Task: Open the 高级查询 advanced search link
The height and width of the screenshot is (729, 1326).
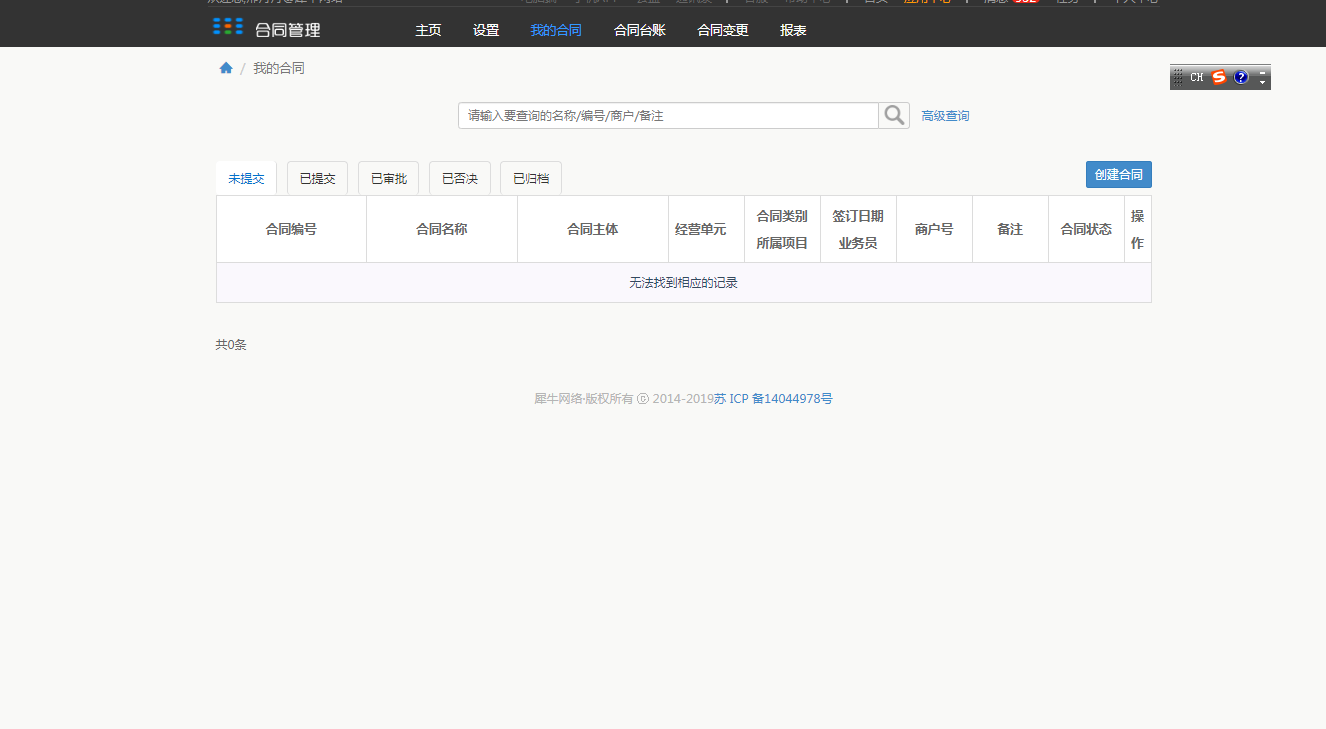Action: (945, 116)
